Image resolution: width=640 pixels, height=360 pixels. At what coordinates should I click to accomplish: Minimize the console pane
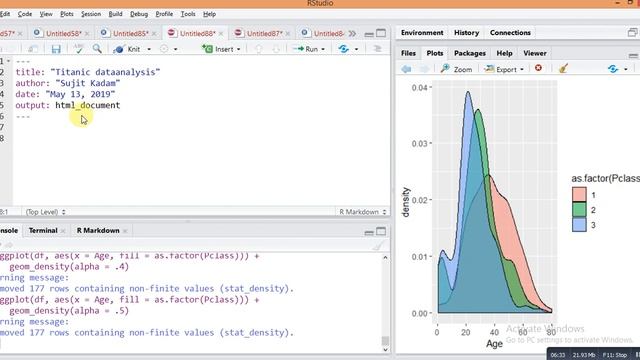point(369,232)
